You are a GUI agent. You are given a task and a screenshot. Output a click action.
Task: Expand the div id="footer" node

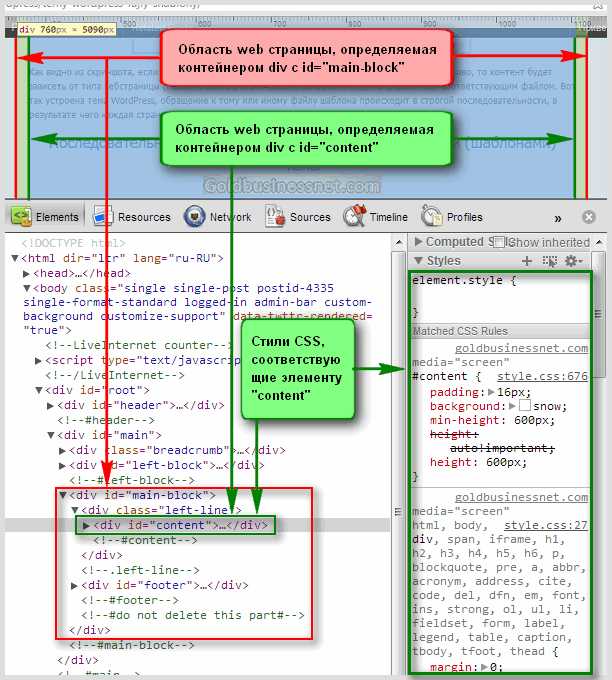(75, 585)
